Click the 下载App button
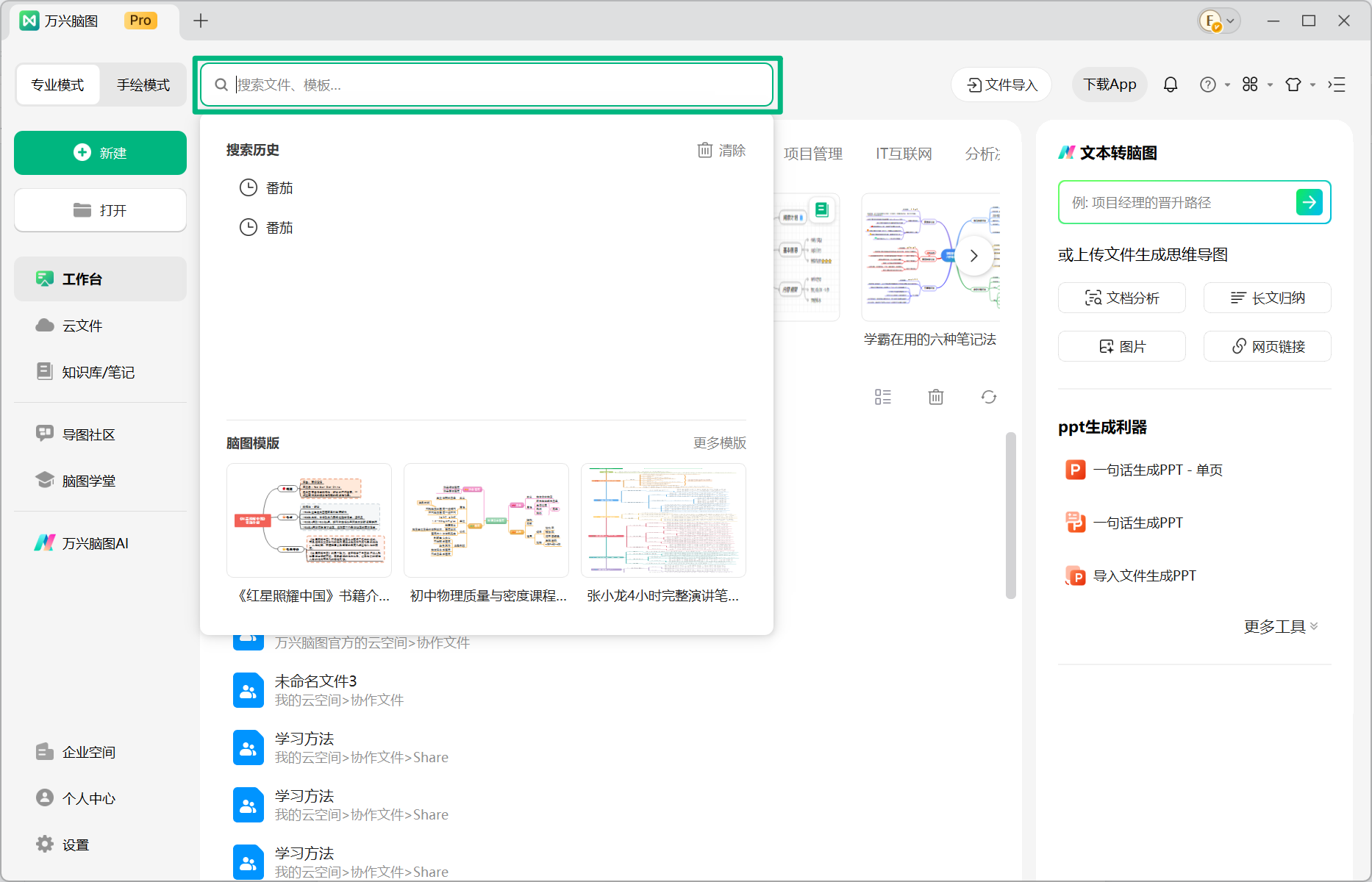1372x882 pixels. (1110, 85)
